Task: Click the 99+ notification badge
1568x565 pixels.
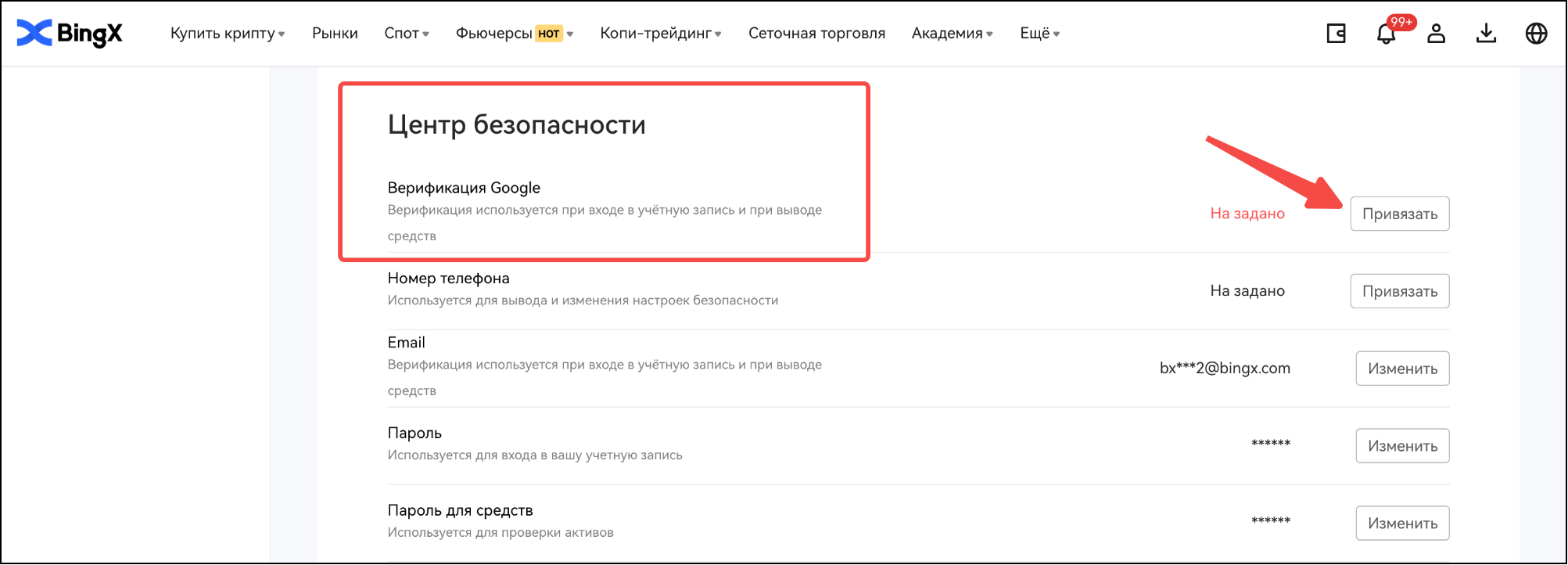Action: click(x=1401, y=22)
